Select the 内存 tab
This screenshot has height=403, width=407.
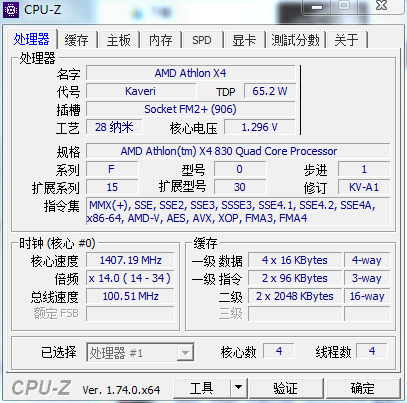click(x=161, y=40)
